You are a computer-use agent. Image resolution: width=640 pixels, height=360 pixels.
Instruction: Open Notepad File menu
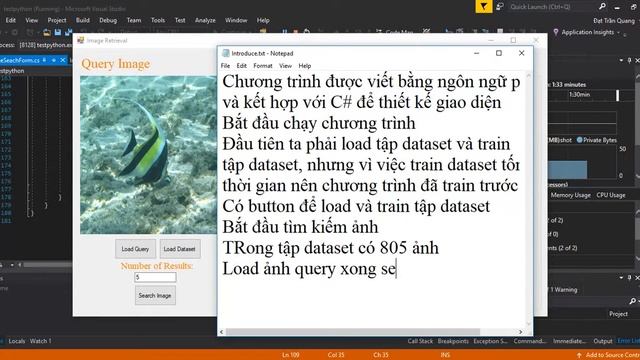pos(225,65)
